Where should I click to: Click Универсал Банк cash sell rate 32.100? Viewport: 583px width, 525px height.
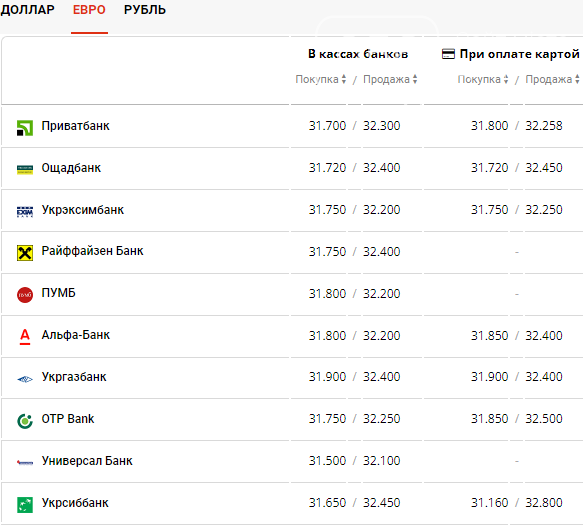click(x=381, y=461)
